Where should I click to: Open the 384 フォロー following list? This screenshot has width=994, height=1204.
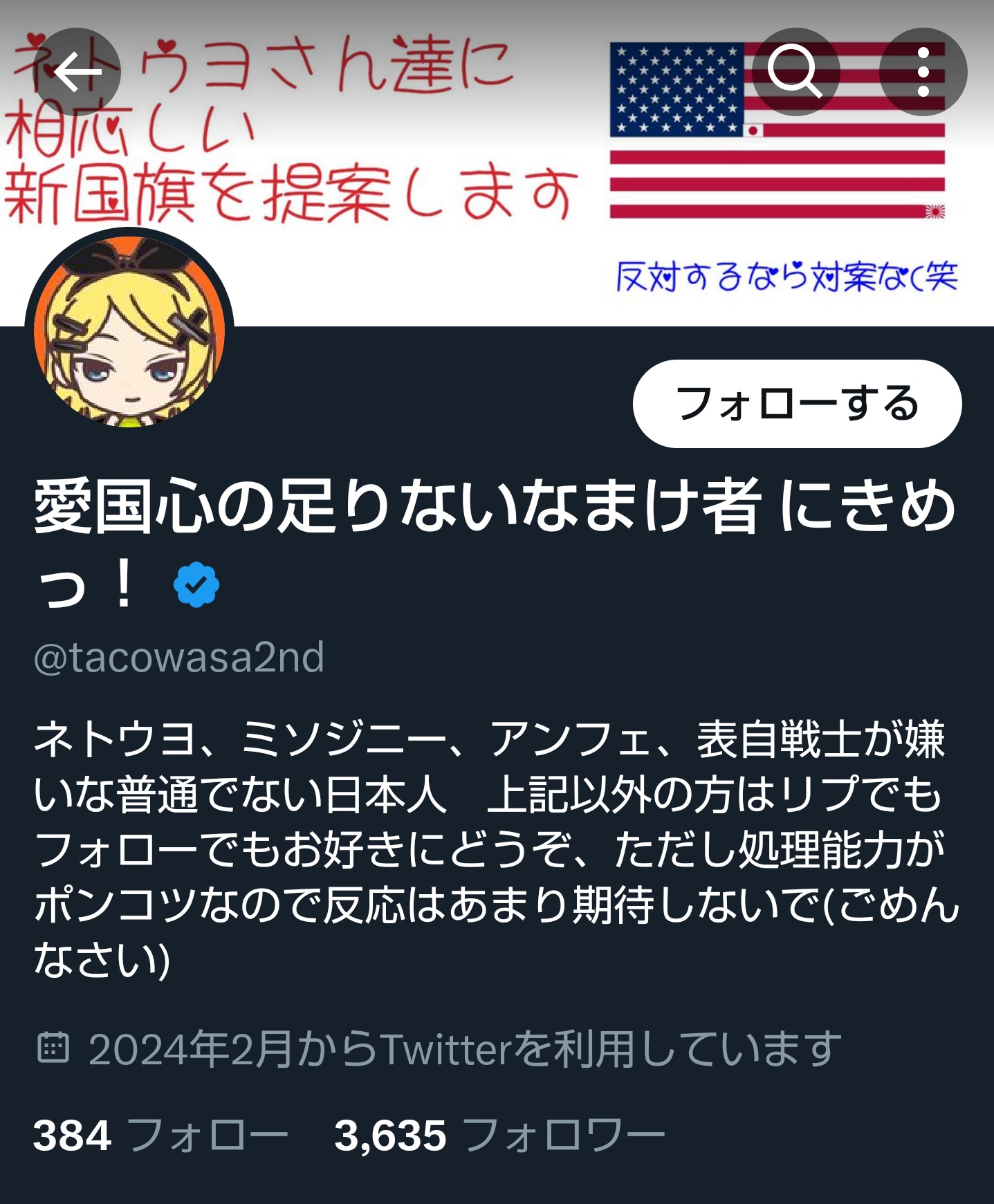click(160, 1136)
